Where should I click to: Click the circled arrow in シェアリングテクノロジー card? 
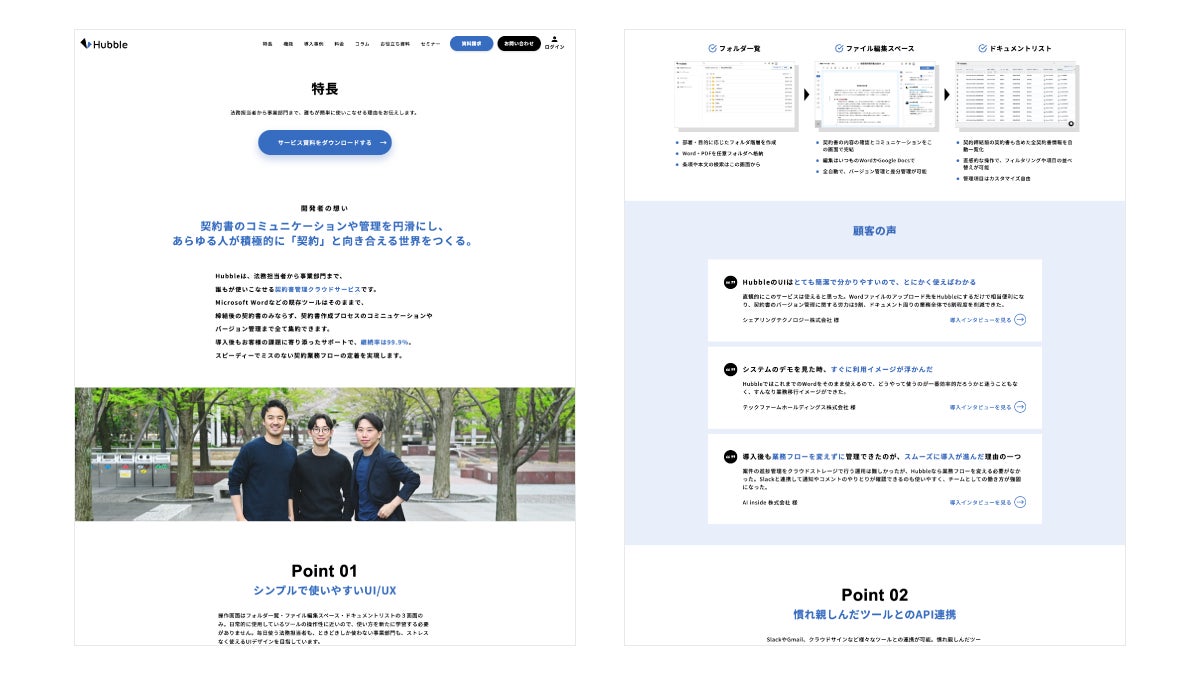pyautogui.click(x=1020, y=320)
